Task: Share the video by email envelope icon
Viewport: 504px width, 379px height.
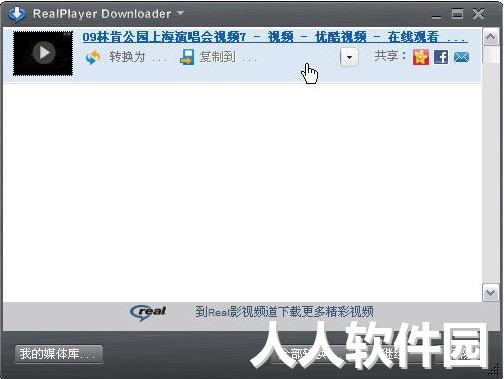Action: point(461,57)
